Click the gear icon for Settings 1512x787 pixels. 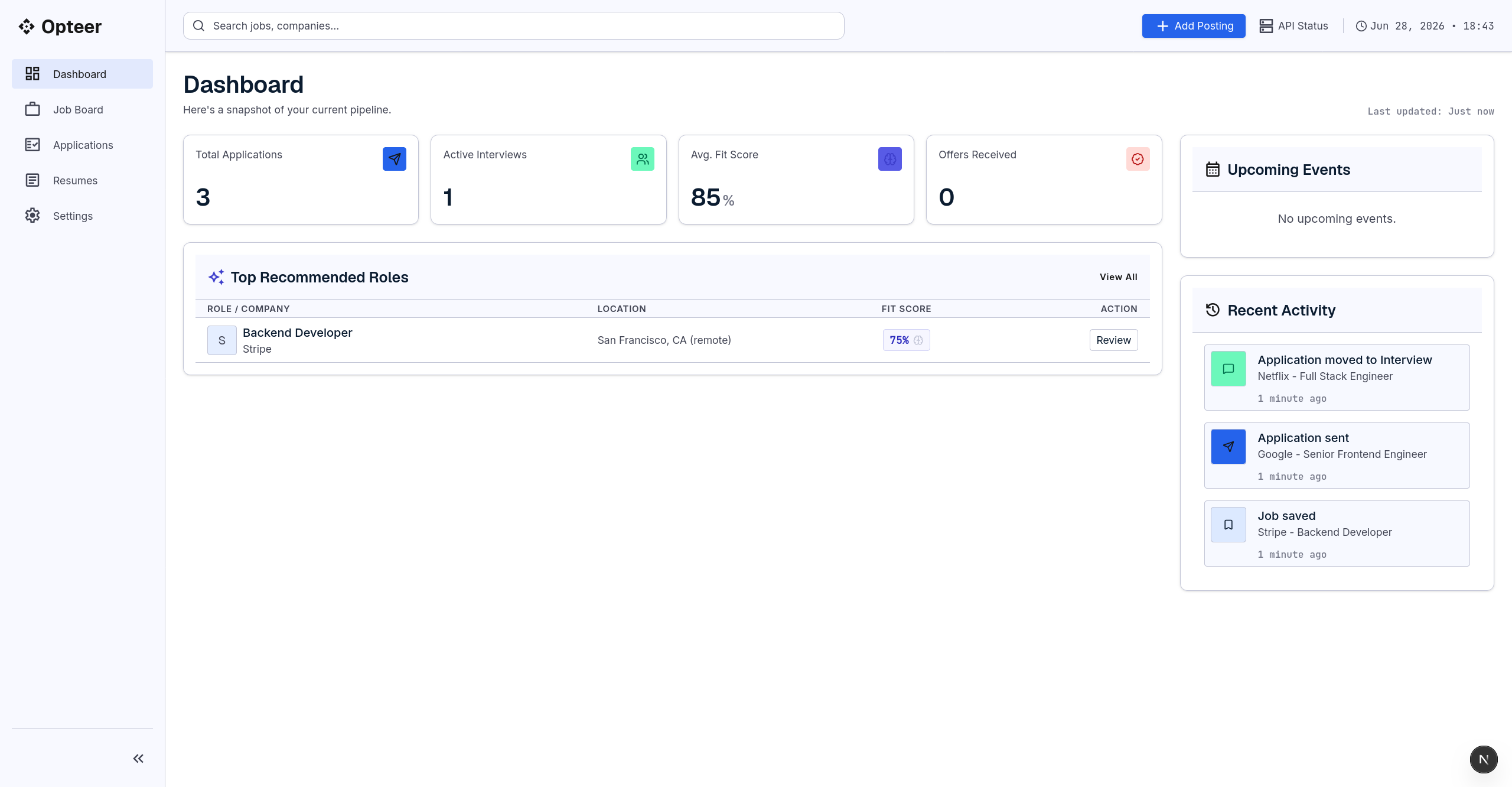pos(32,216)
